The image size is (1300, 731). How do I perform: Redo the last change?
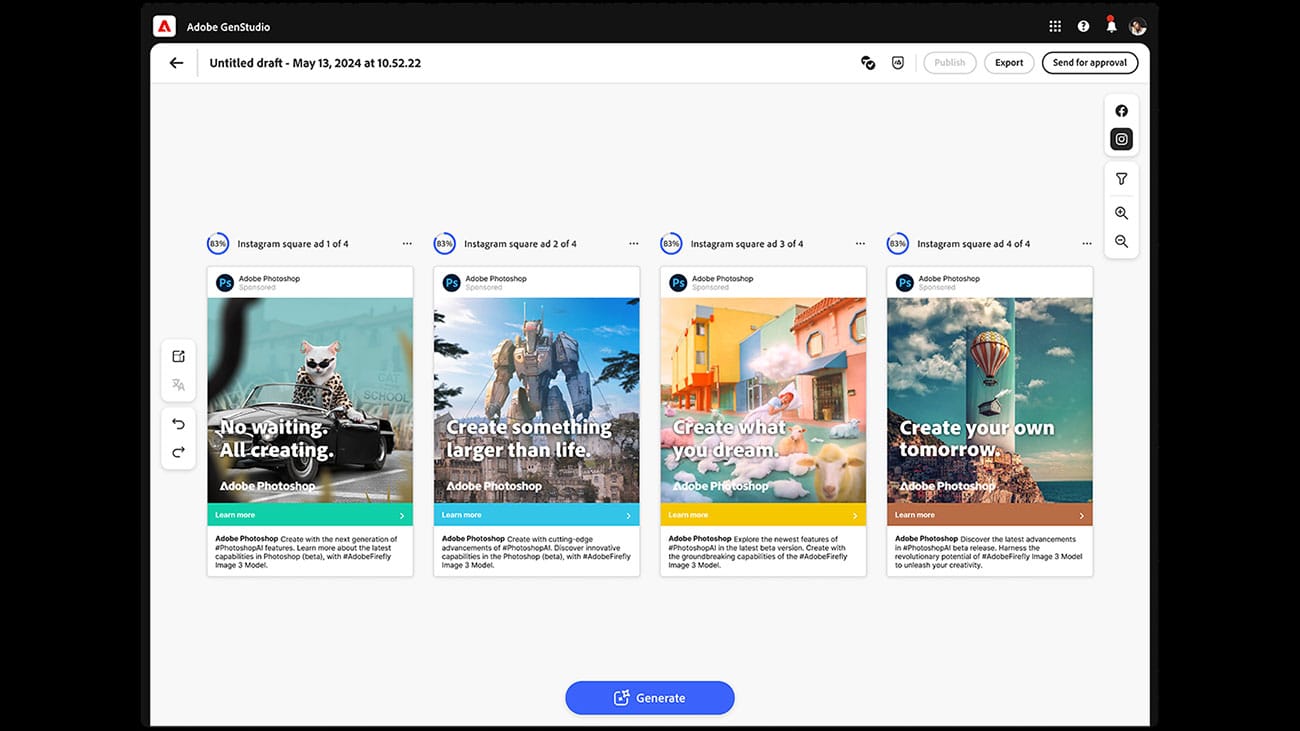point(178,452)
